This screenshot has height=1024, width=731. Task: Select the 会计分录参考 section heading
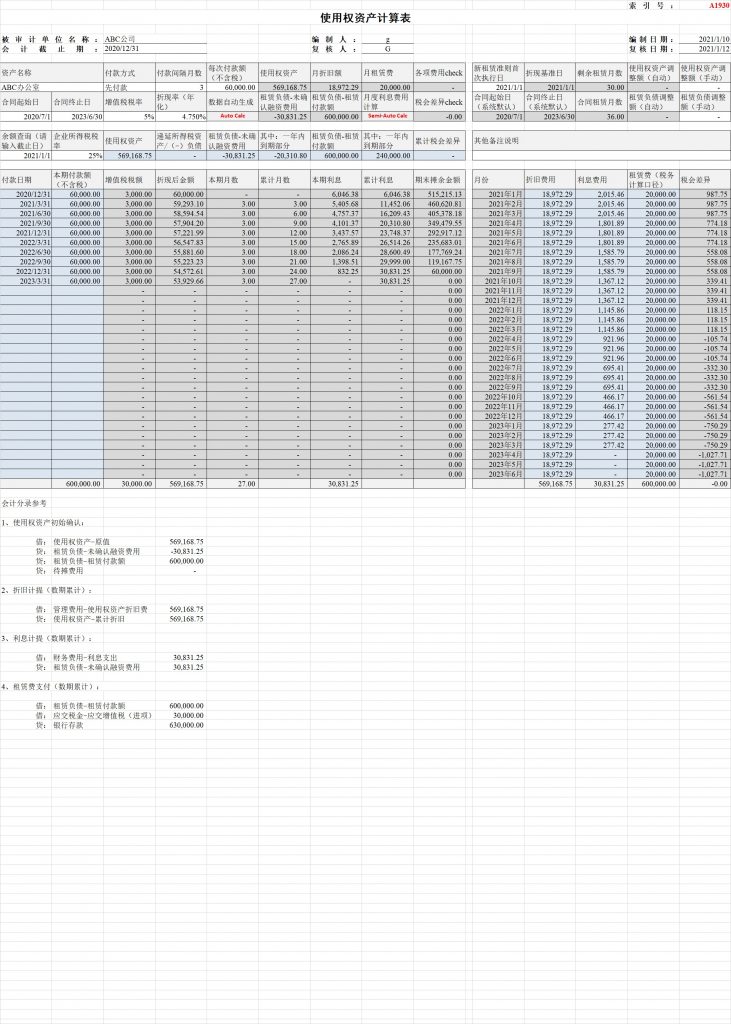(x=25, y=505)
